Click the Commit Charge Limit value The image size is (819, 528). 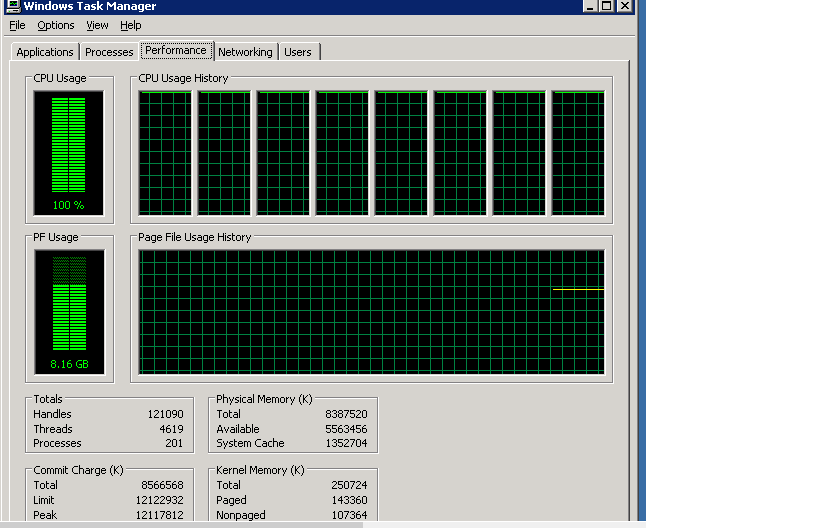click(163, 500)
